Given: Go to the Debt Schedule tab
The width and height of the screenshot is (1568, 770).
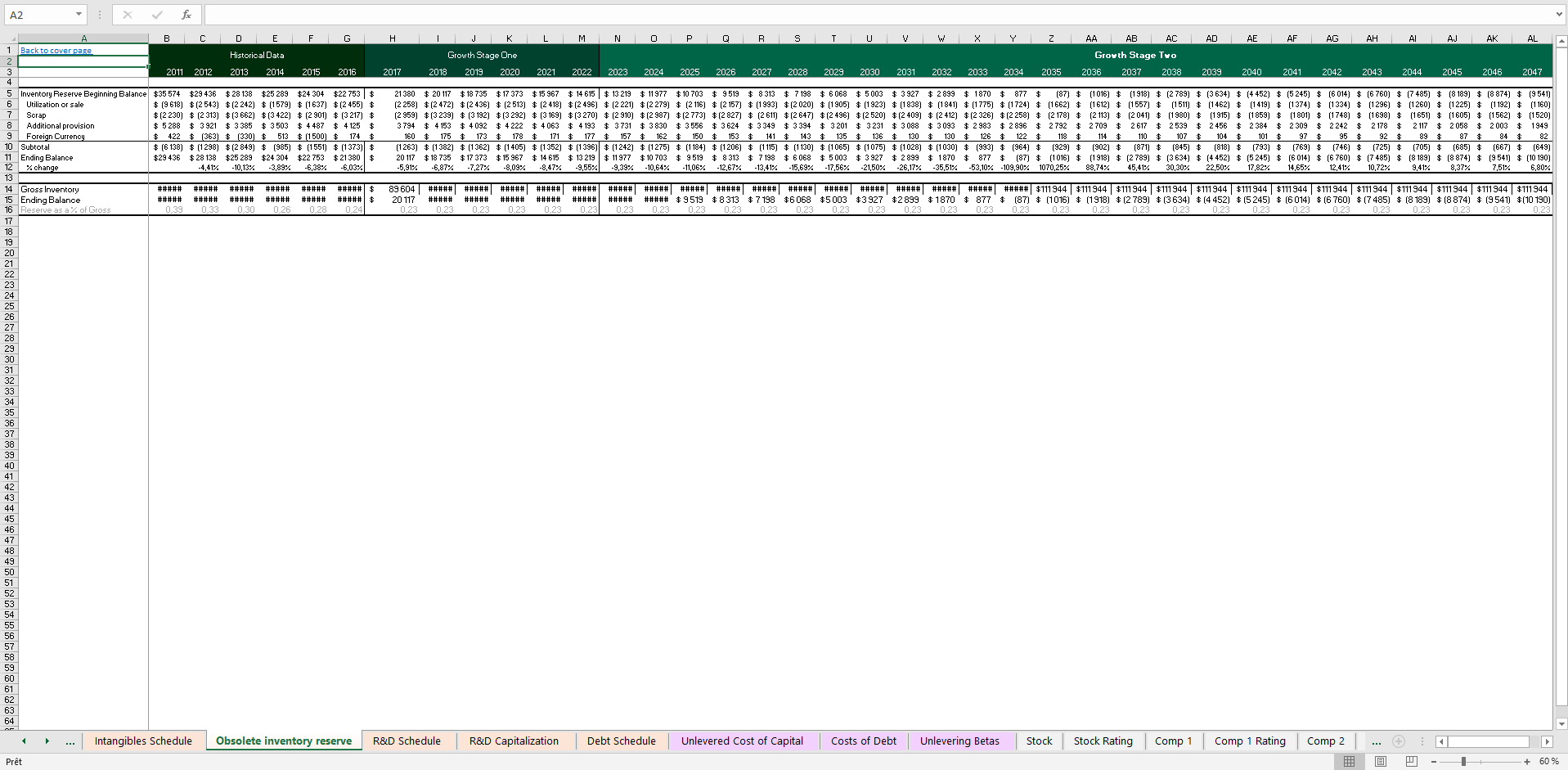Looking at the screenshot, I should point(622,741).
